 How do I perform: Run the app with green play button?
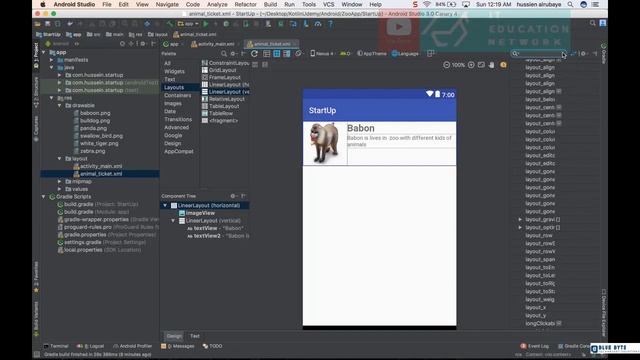(x=206, y=24)
